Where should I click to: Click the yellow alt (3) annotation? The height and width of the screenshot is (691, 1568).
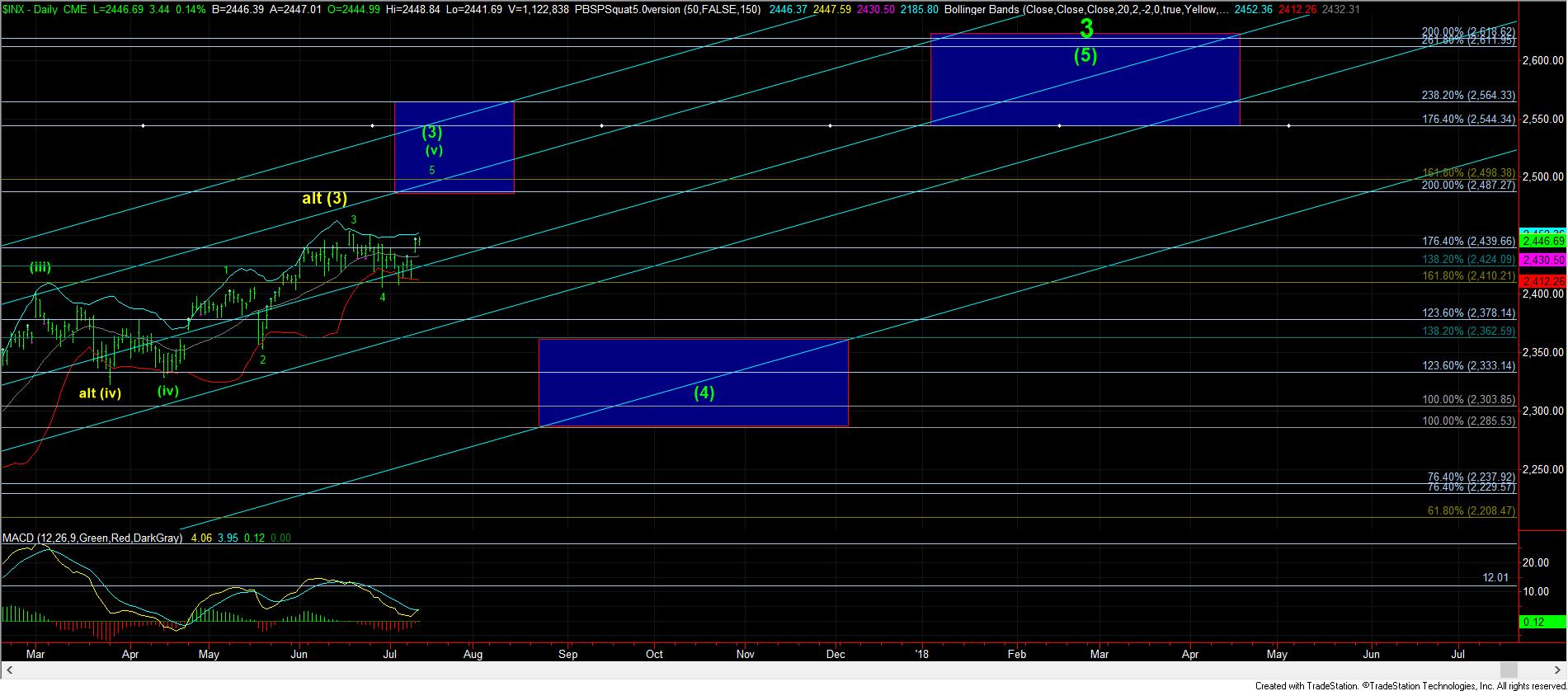point(324,198)
